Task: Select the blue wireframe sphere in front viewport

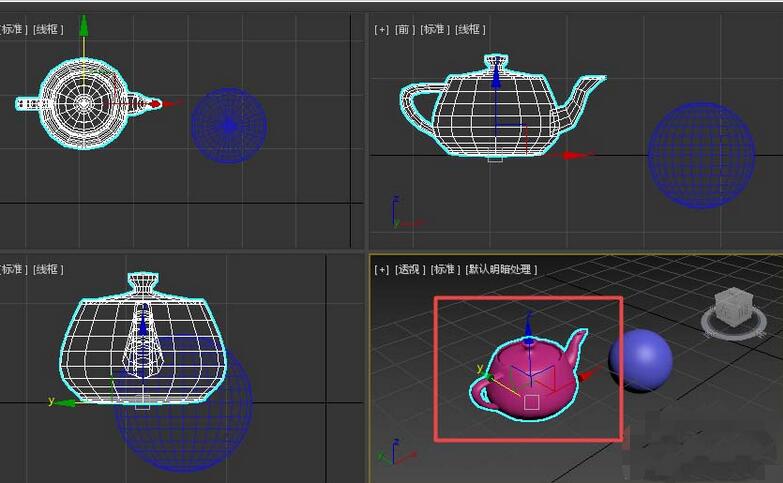Action: pos(701,155)
